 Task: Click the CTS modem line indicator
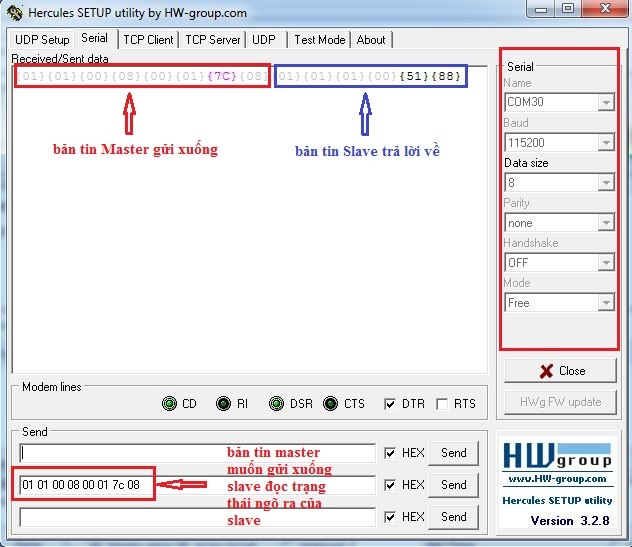point(331,403)
